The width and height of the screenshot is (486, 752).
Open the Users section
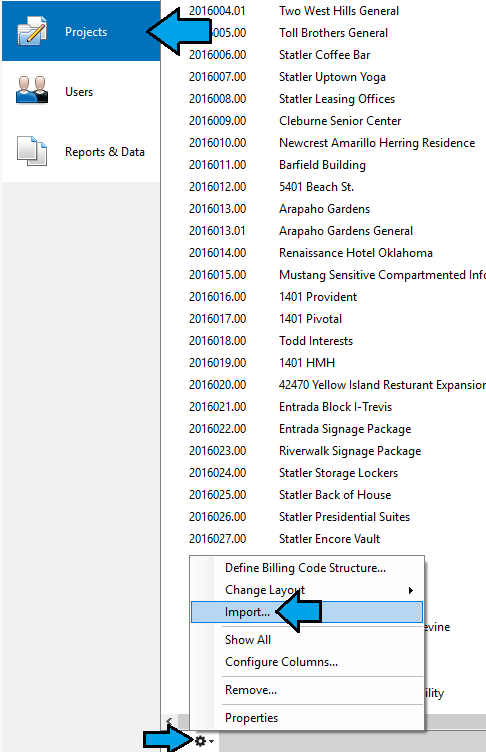[x=81, y=92]
